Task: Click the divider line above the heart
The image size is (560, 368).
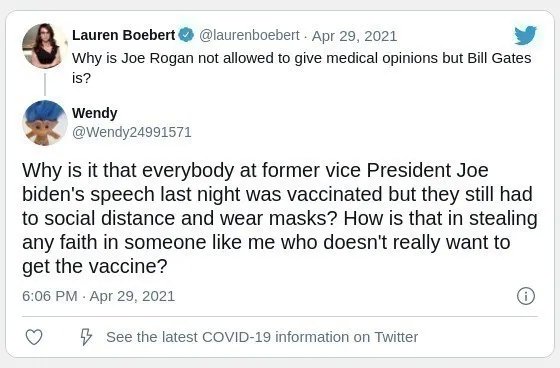Action: (x=280, y=317)
